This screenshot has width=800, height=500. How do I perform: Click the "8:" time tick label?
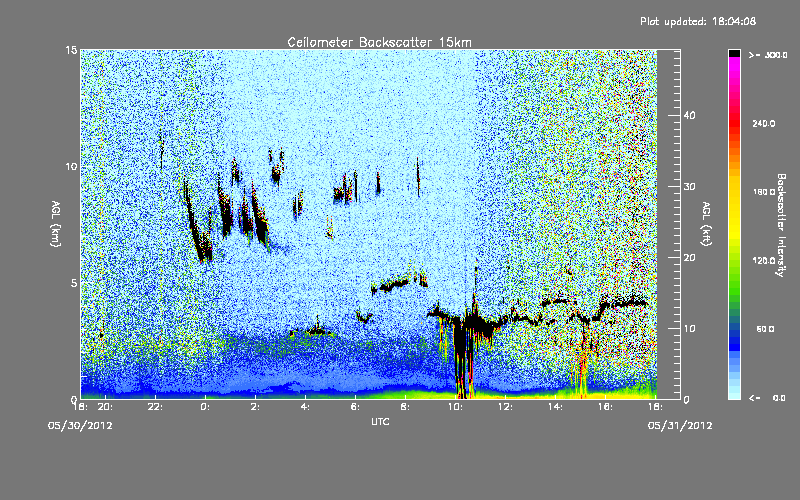tap(406, 407)
